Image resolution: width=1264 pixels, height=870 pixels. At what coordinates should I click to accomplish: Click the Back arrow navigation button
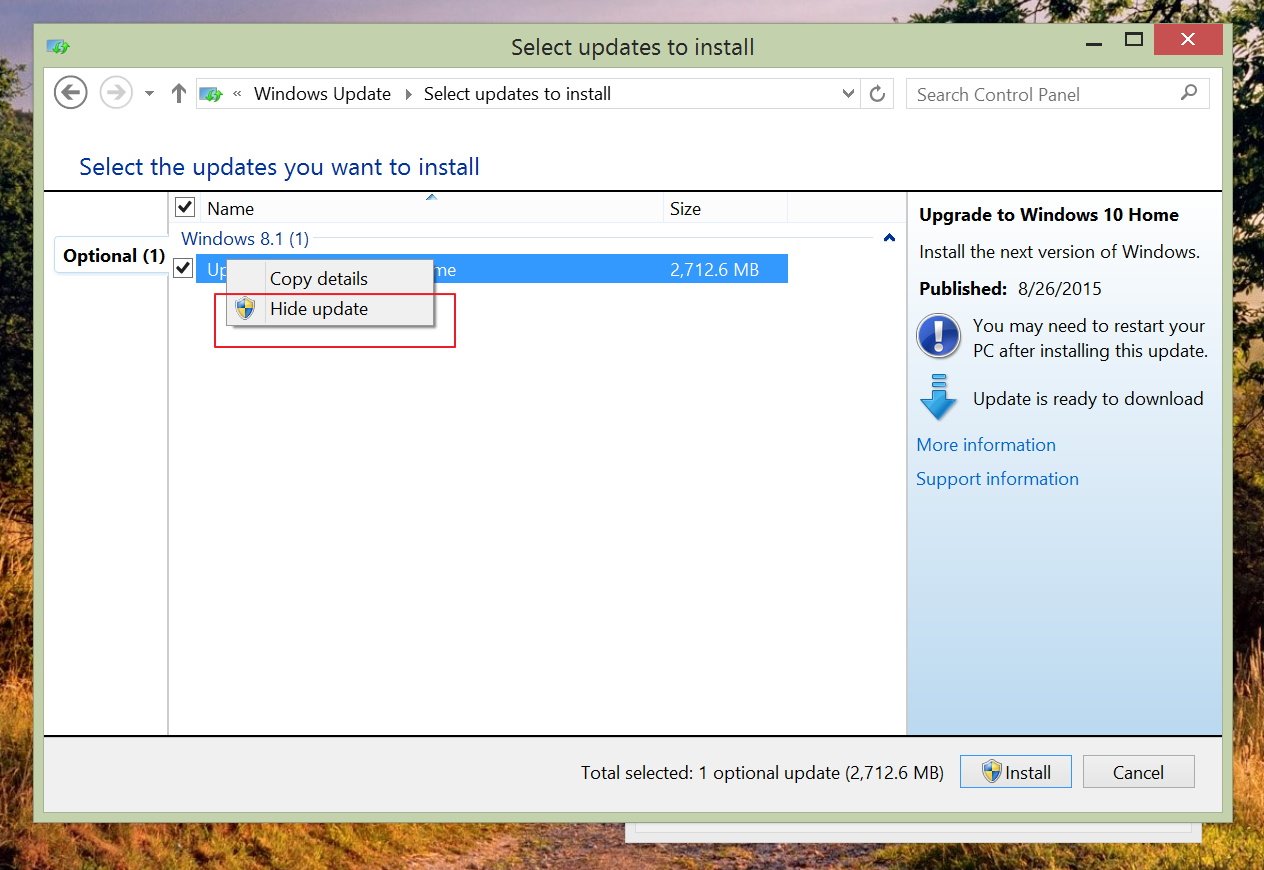point(70,93)
